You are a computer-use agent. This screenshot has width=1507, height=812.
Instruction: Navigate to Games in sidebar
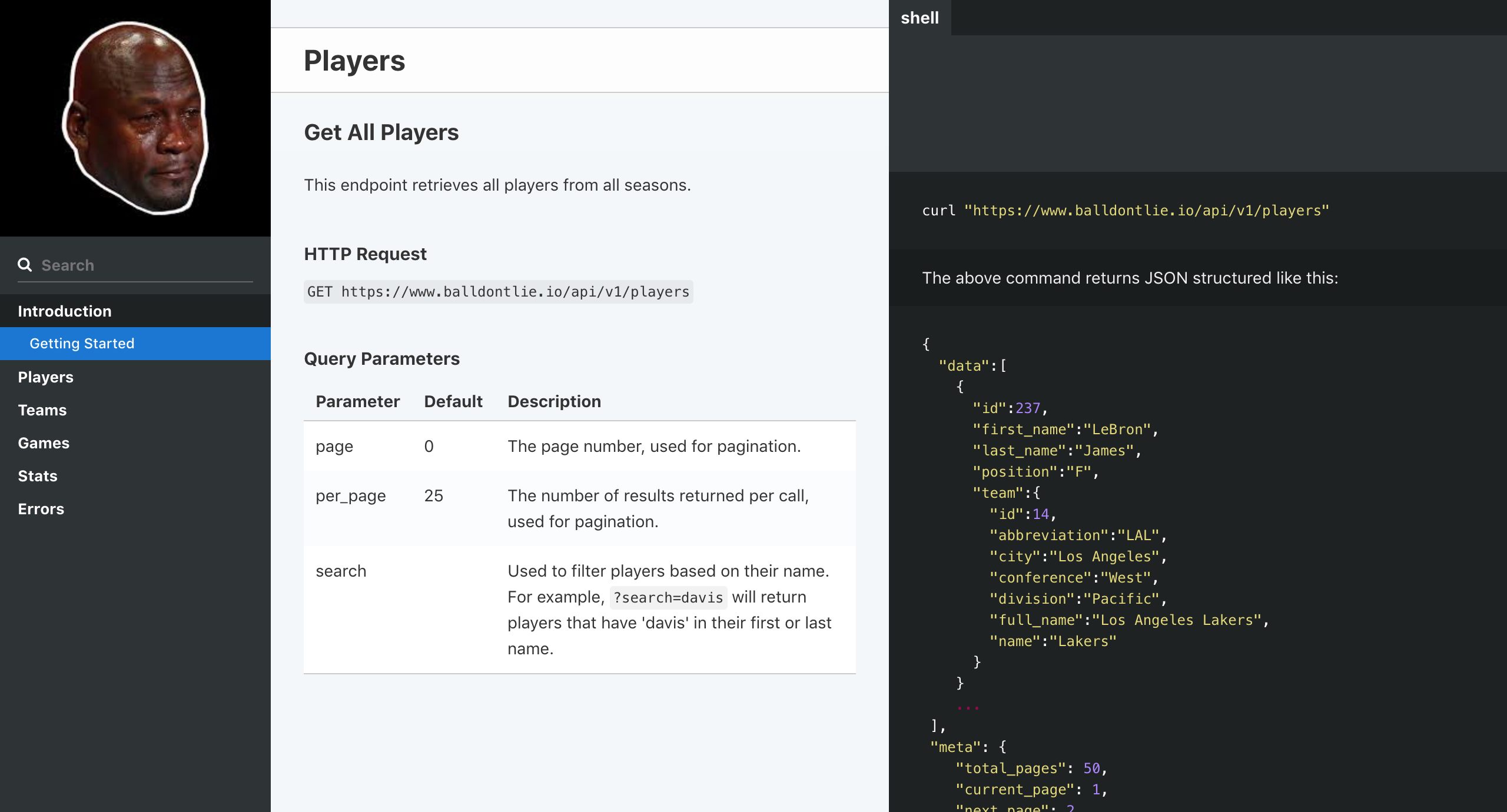pyautogui.click(x=44, y=443)
